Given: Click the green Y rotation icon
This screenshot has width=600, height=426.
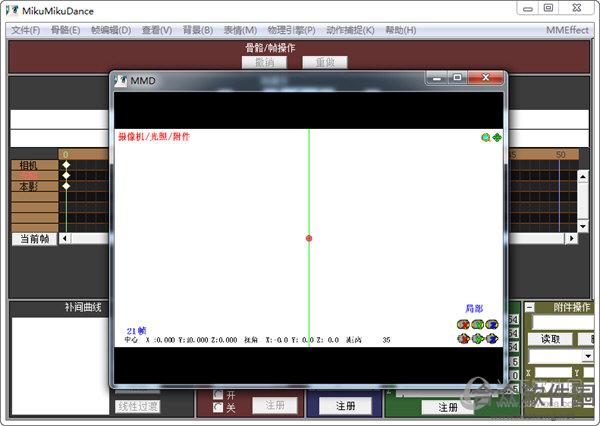Looking at the screenshot, I should 478,325.
